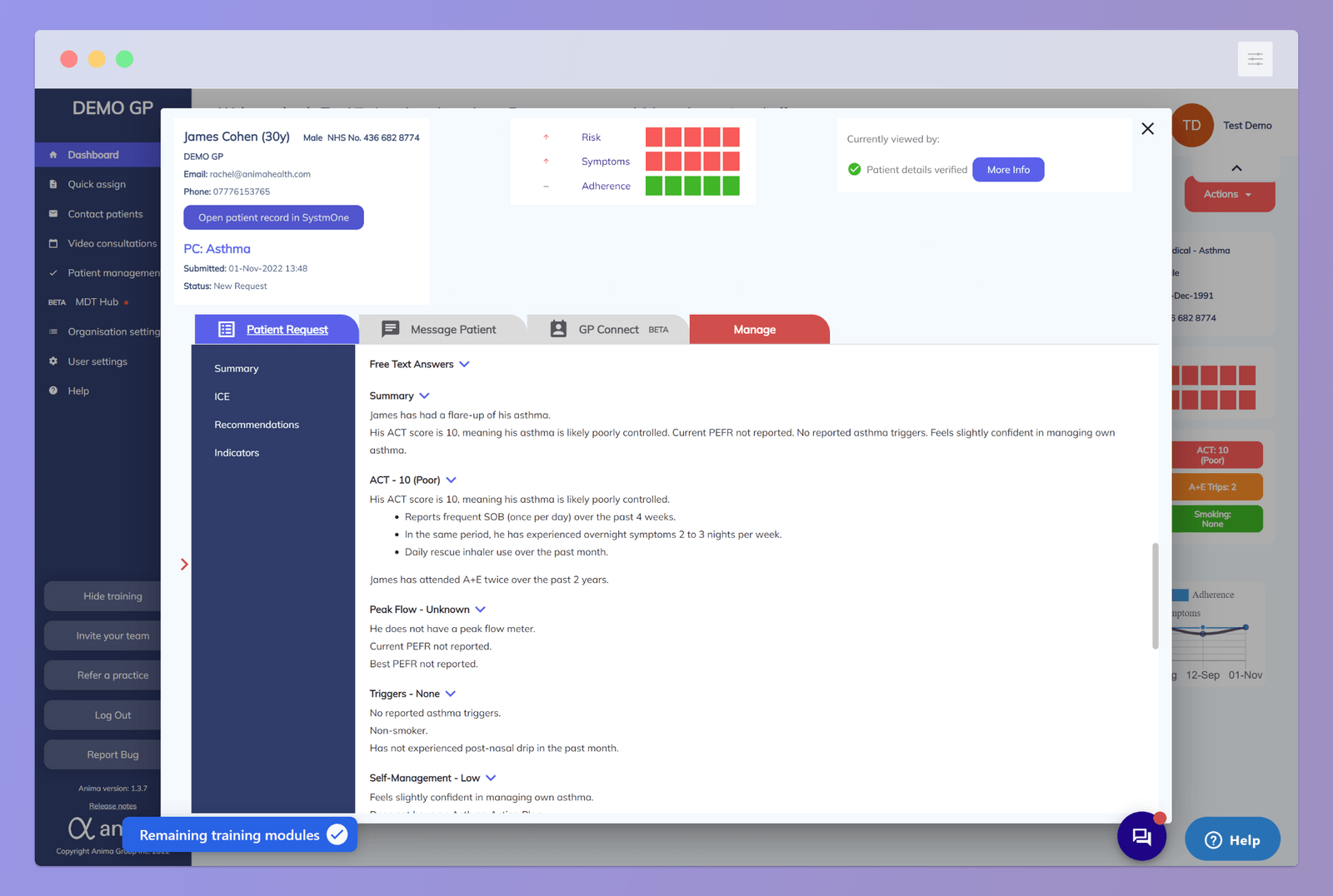1333x896 pixels.
Task: Hide the training panel
Action: (x=112, y=595)
